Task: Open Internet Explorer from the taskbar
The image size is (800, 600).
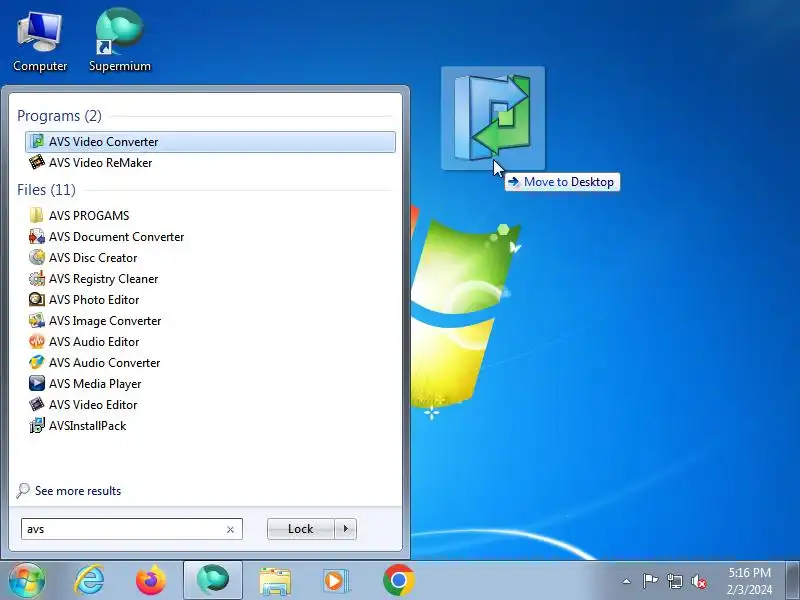Action: click(x=89, y=580)
